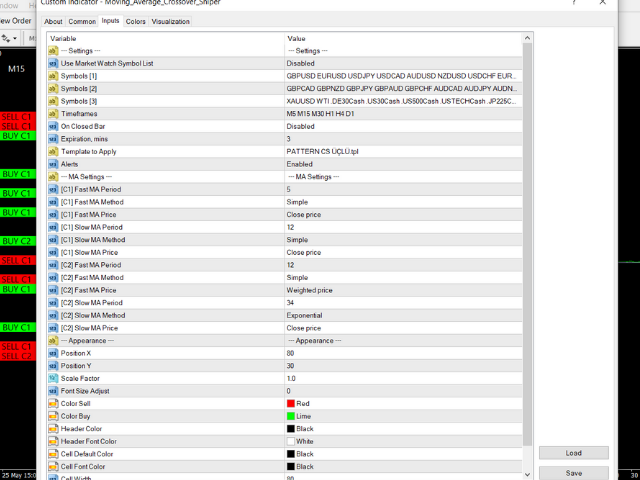Click the BUY C2 cell in background chart
The height and width of the screenshot is (480, 640).
click(x=16, y=241)
